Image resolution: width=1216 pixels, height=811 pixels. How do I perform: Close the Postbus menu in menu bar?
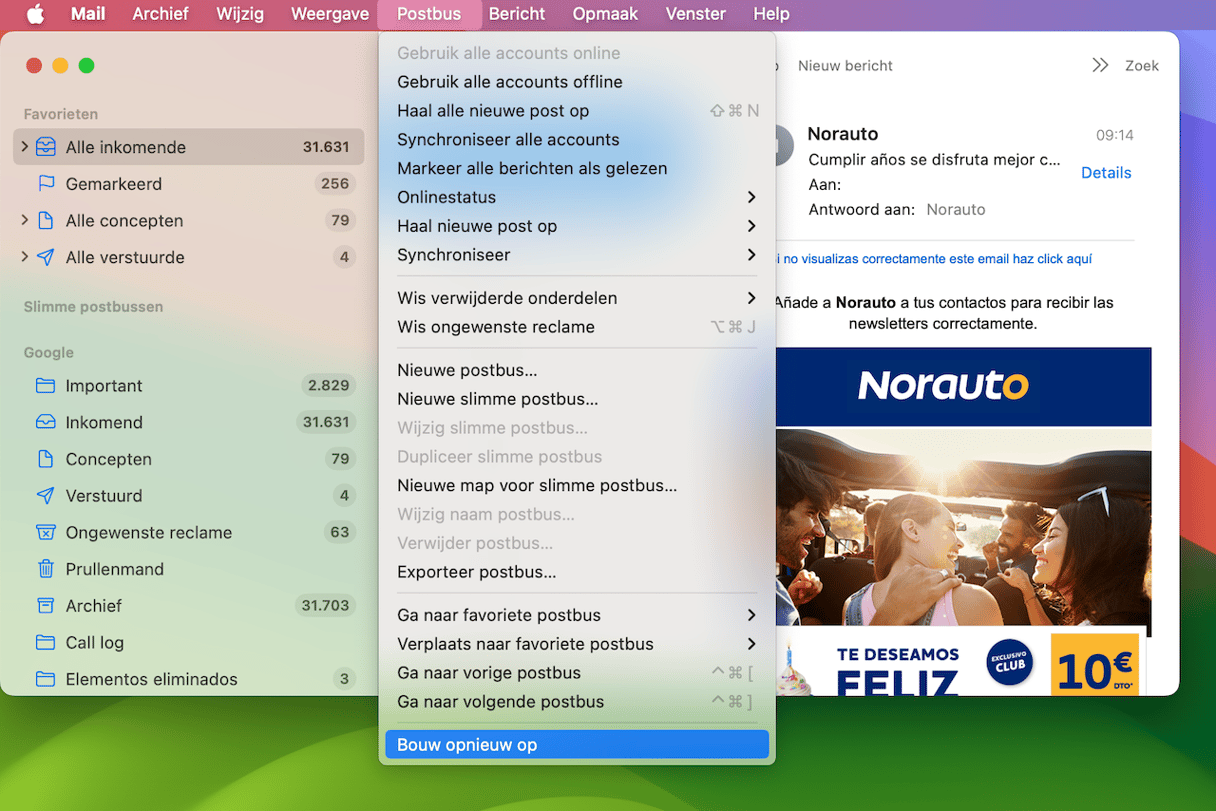click(x=429, y=14)
